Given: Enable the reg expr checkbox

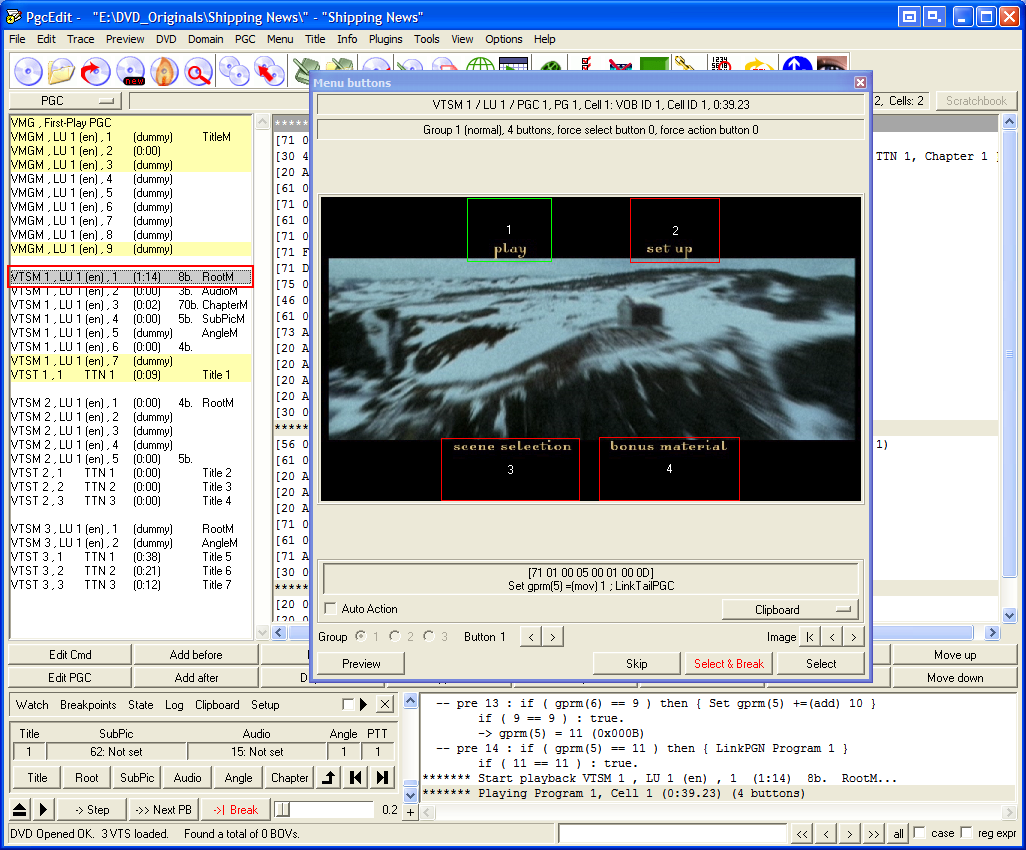Looking at the screenshot, I should pos(966,833).
